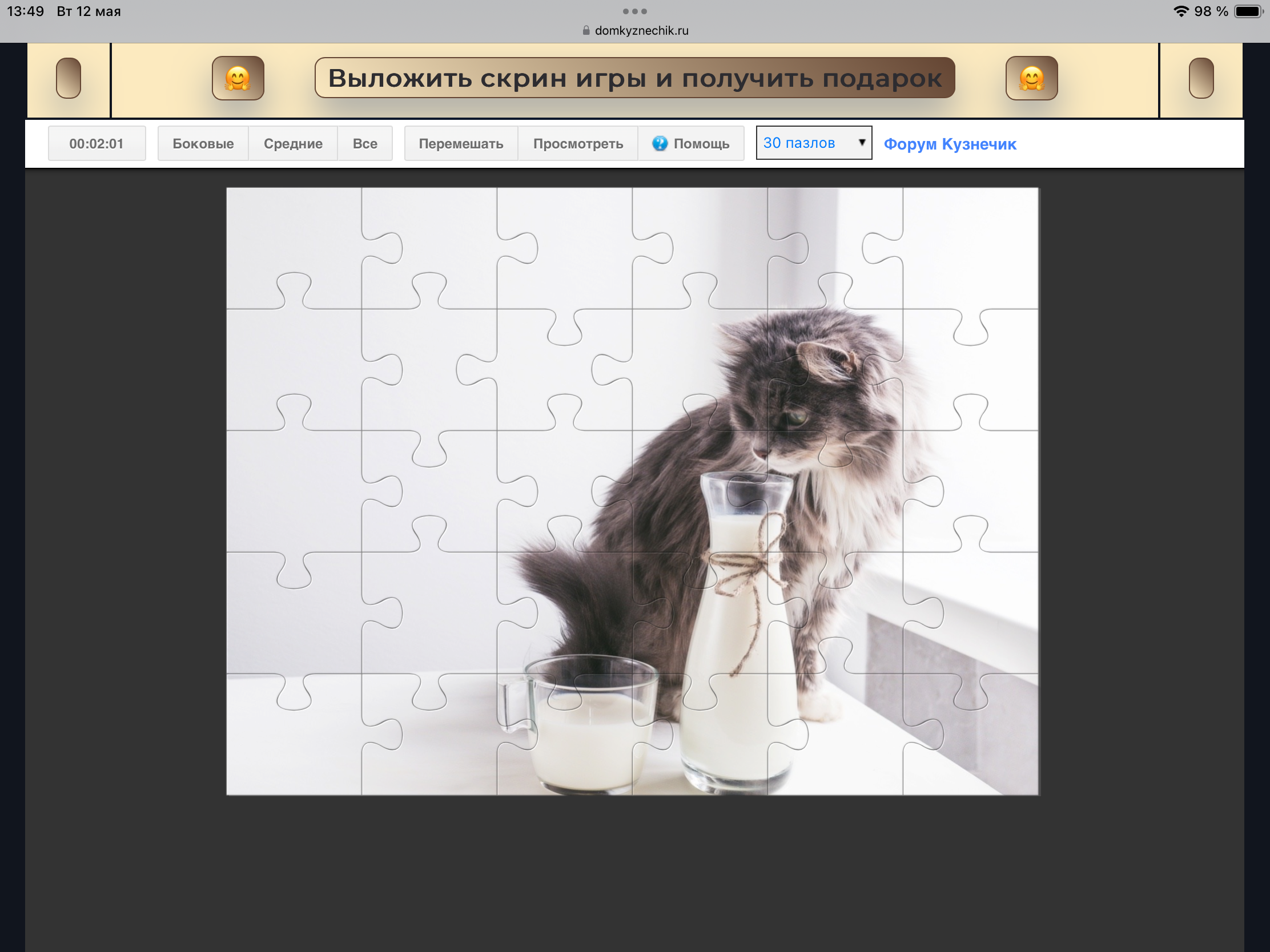The image size is (1270, 952).
Task: Click the right hugging face emoji button
Action: (x=1031, y=78)
